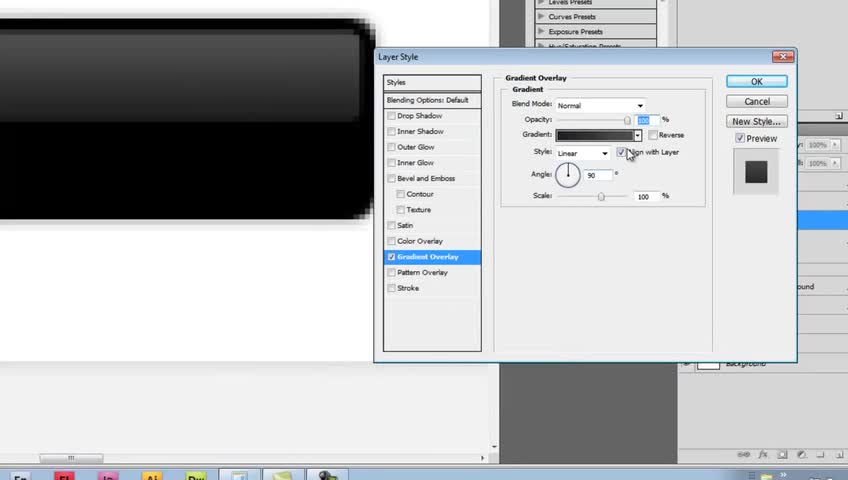Disable the Preview checkbox
Image resolution: width=848 pixels, height=480 pixels.
pyautogui.click(x=740, y=138)
